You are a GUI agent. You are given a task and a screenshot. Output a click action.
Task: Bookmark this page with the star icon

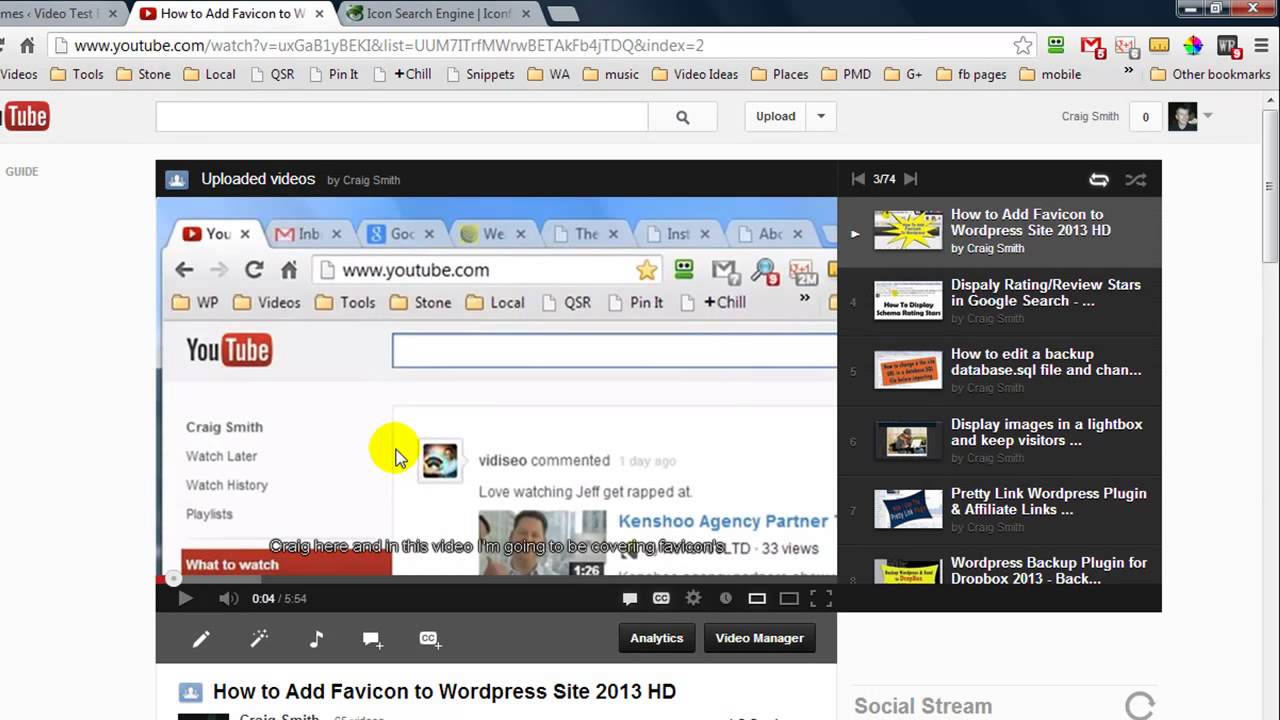tap(1022, 46)
